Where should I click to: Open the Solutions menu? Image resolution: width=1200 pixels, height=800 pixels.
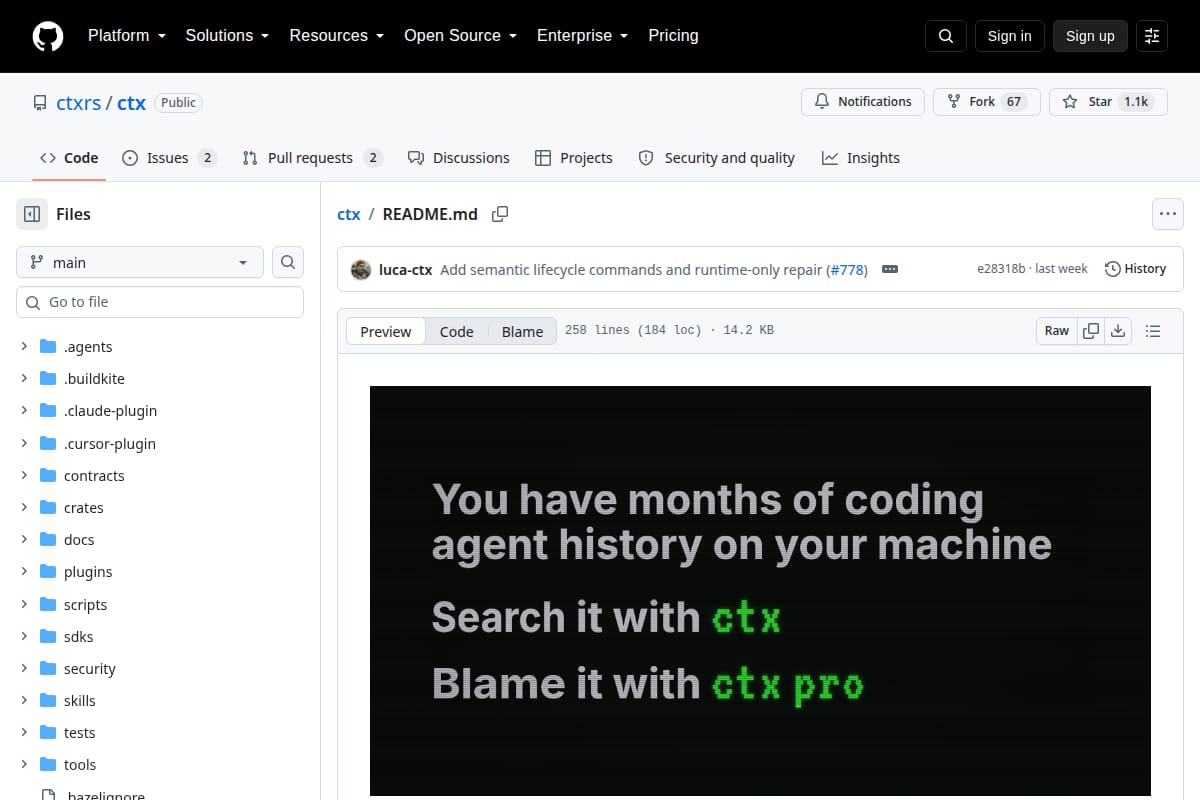click(227, 36)
